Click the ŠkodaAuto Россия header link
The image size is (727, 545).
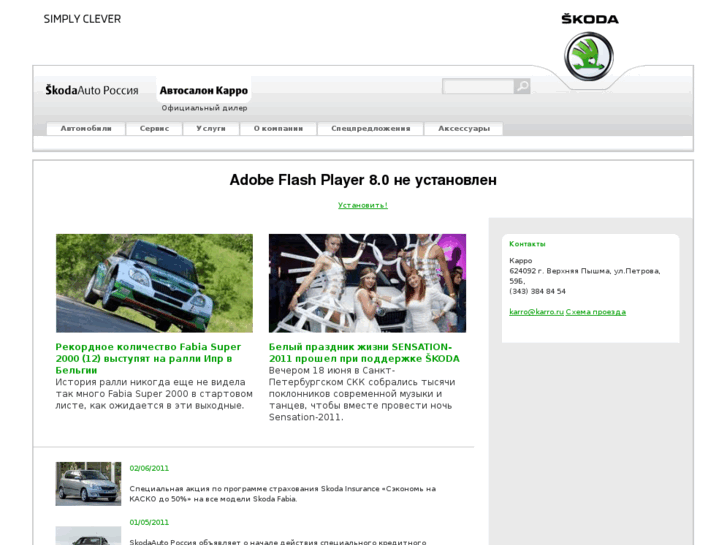pos(92,90)
